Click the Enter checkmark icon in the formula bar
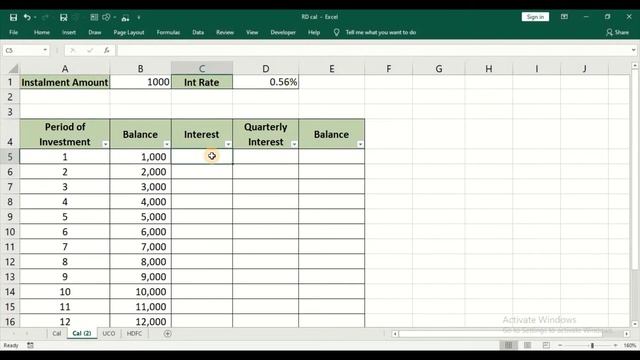 coord(90,50)
